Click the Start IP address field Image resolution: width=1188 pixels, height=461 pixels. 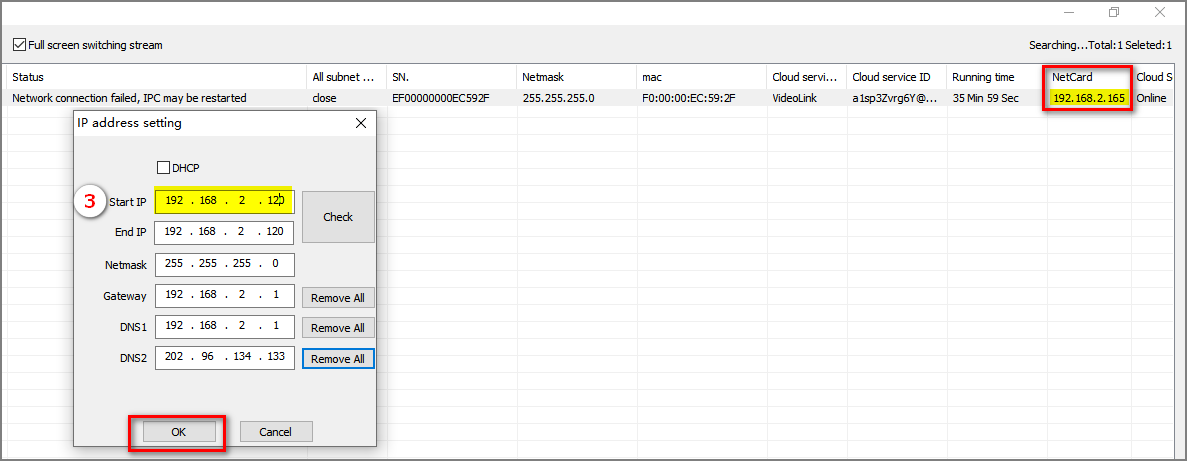[225, 201]
